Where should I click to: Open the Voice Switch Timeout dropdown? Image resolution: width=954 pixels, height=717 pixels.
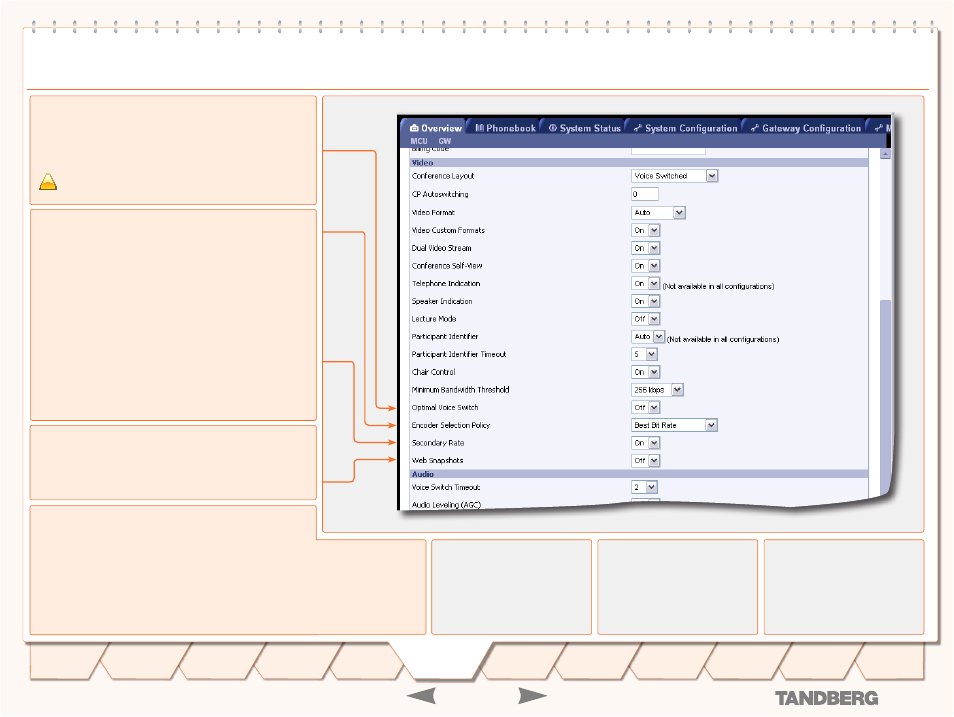[644, 487]
